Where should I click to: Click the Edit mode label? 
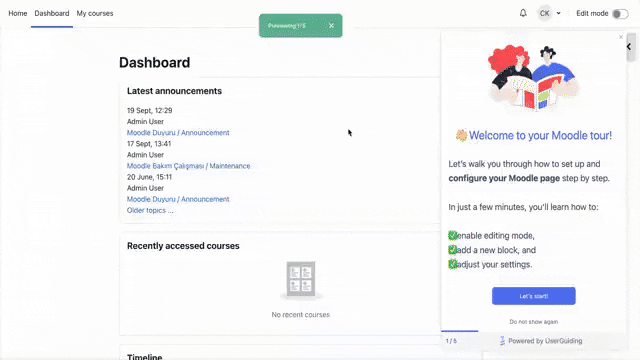pyautogui.click(x=592, y=13)
